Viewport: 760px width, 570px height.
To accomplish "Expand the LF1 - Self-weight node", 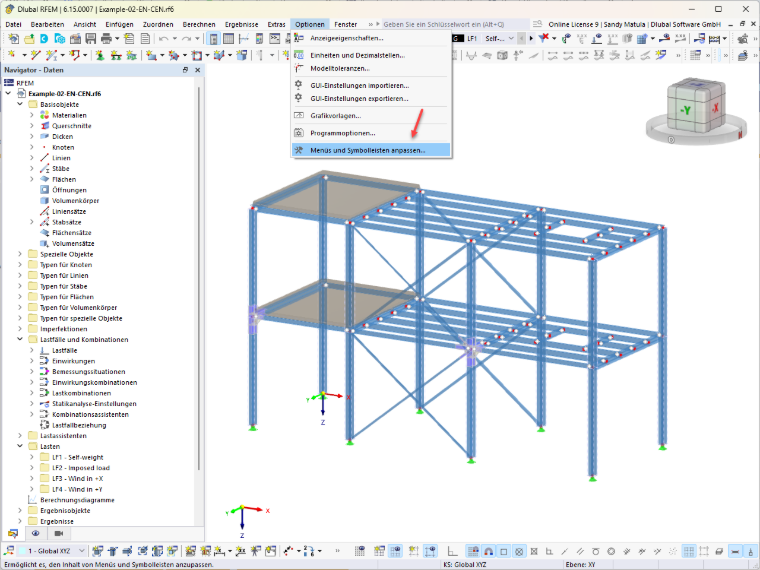I will click(x=32, y=457).
